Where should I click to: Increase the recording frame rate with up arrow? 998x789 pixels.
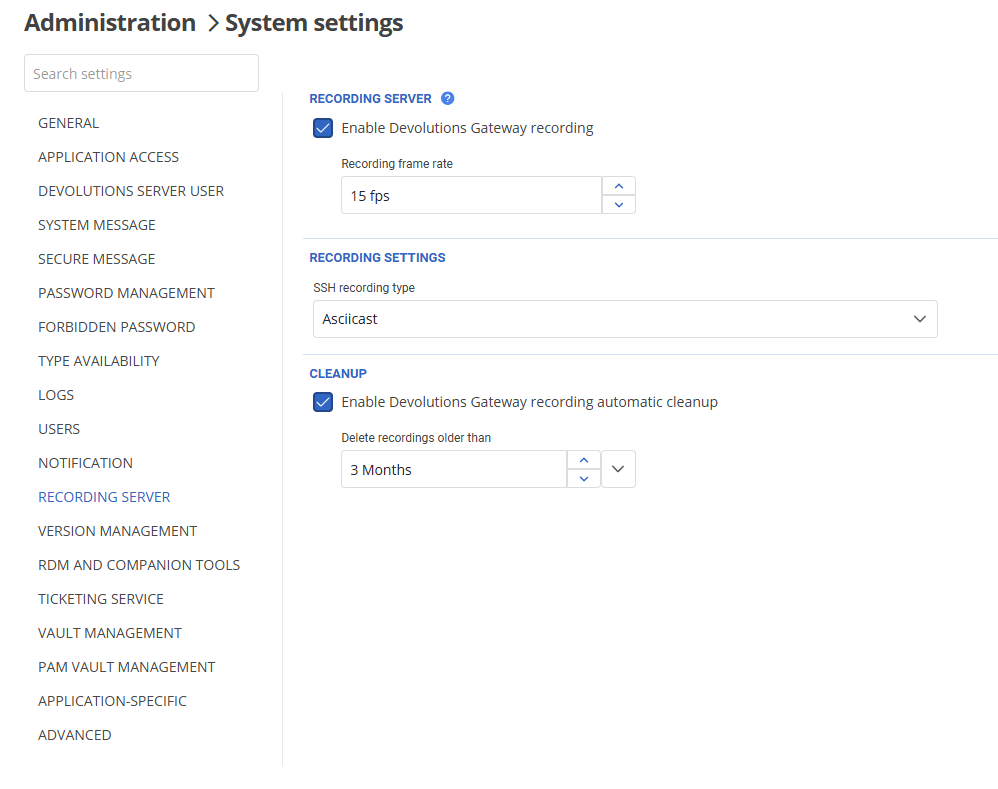(x=618, y=184)
